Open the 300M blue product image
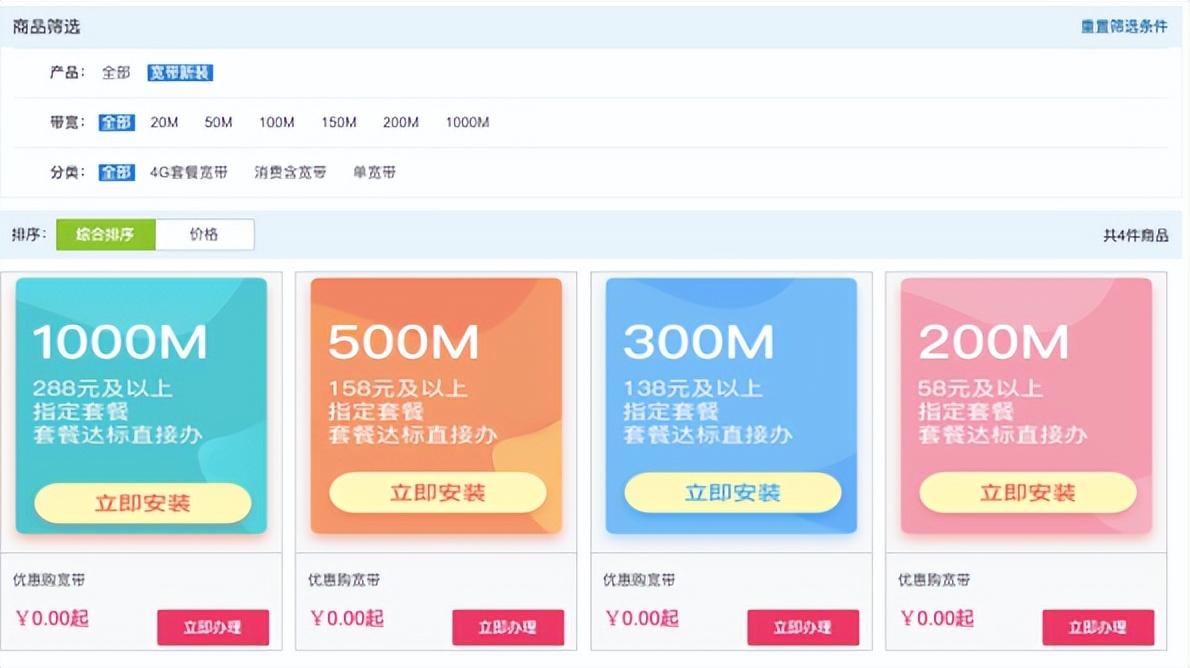1190x668 pixels. coord(731,405)
